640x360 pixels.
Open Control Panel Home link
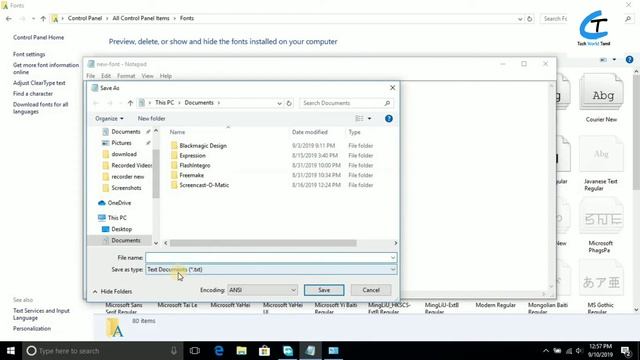38,38
